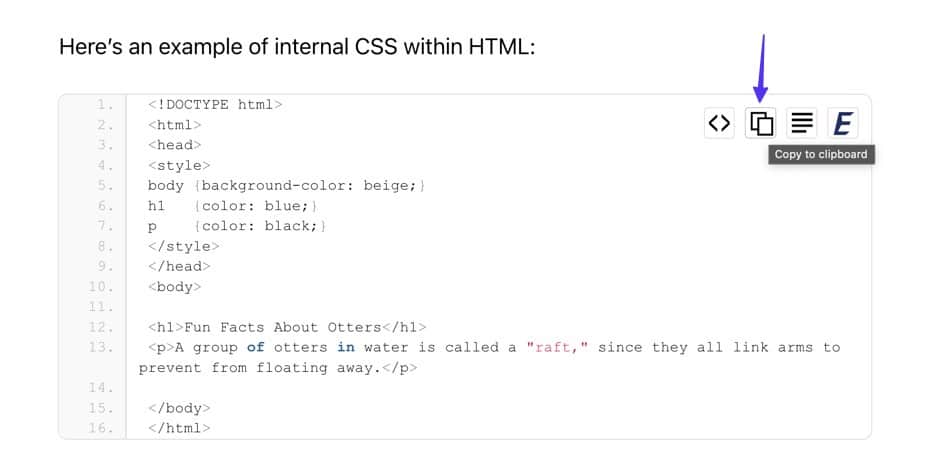Screen dimensions: 946x466
Task: Click the body background-color: beige line
Action: click(287, 186)
